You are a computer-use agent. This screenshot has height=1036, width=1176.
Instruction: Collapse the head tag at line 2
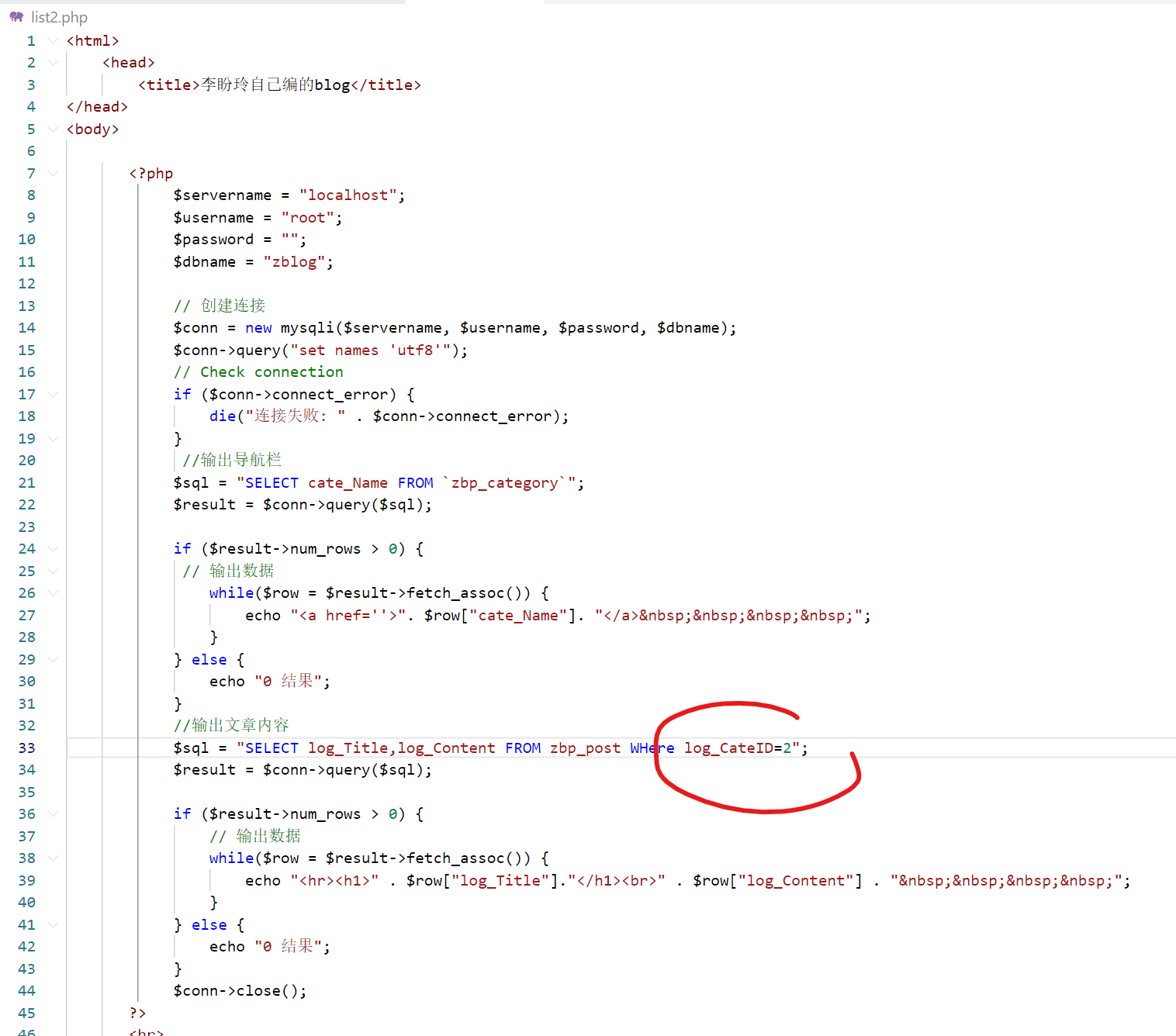tap(53, 62)
